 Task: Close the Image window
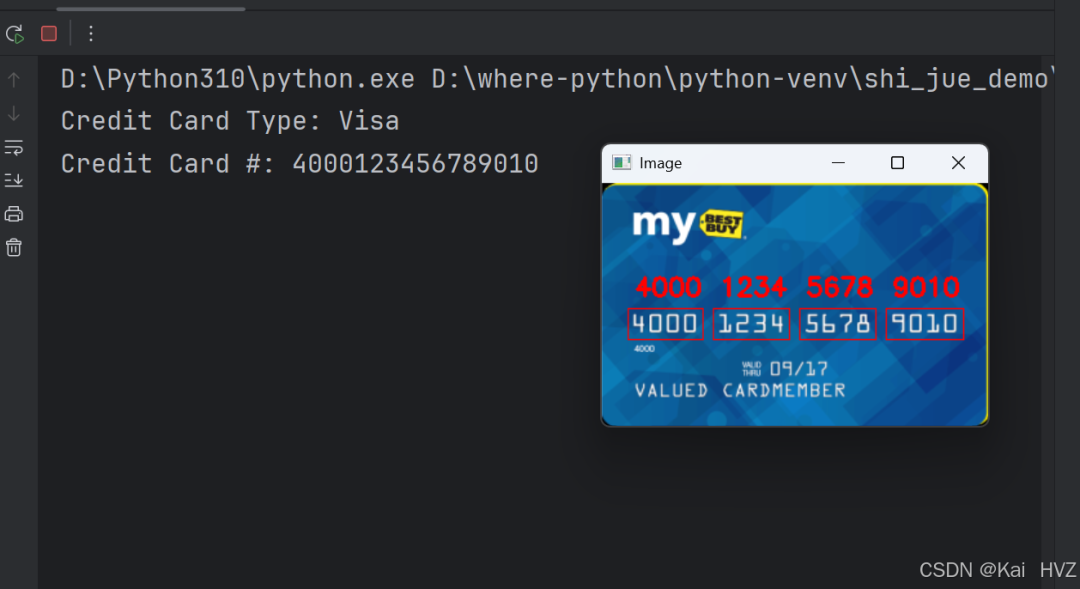coord(958,163)
